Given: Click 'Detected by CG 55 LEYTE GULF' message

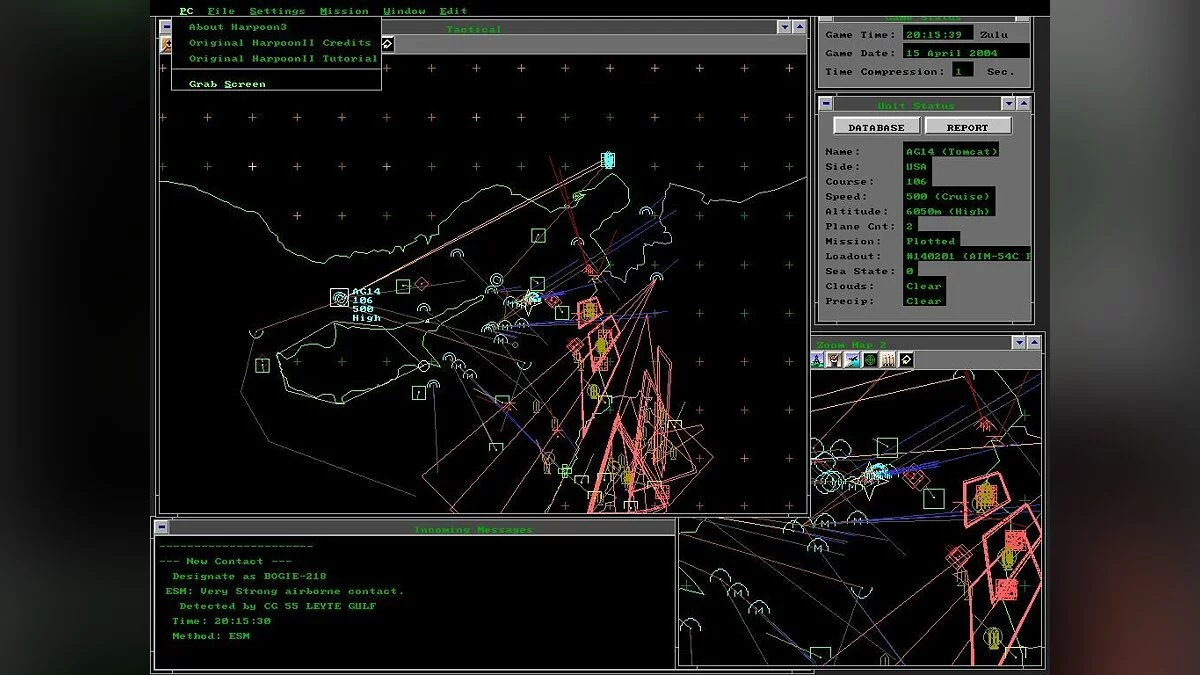Looking at the screenshot, I should coord(278,606).
